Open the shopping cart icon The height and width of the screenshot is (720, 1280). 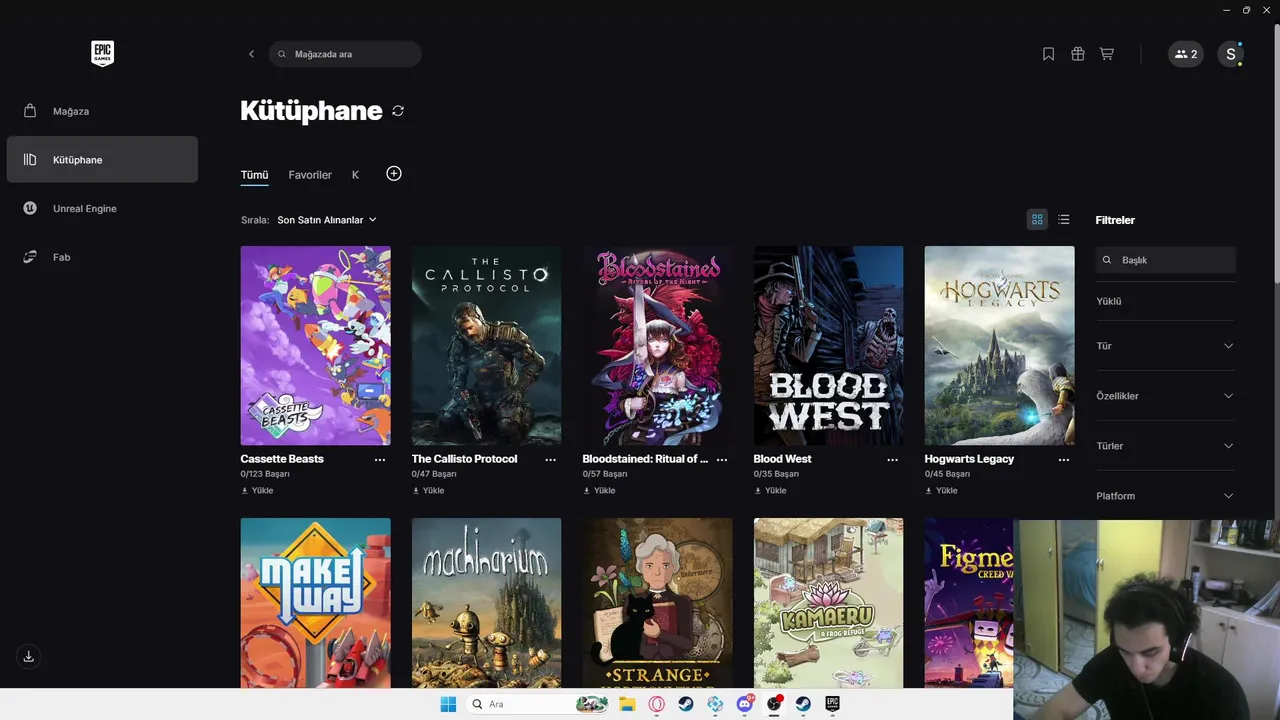[x=1107, y=54]
